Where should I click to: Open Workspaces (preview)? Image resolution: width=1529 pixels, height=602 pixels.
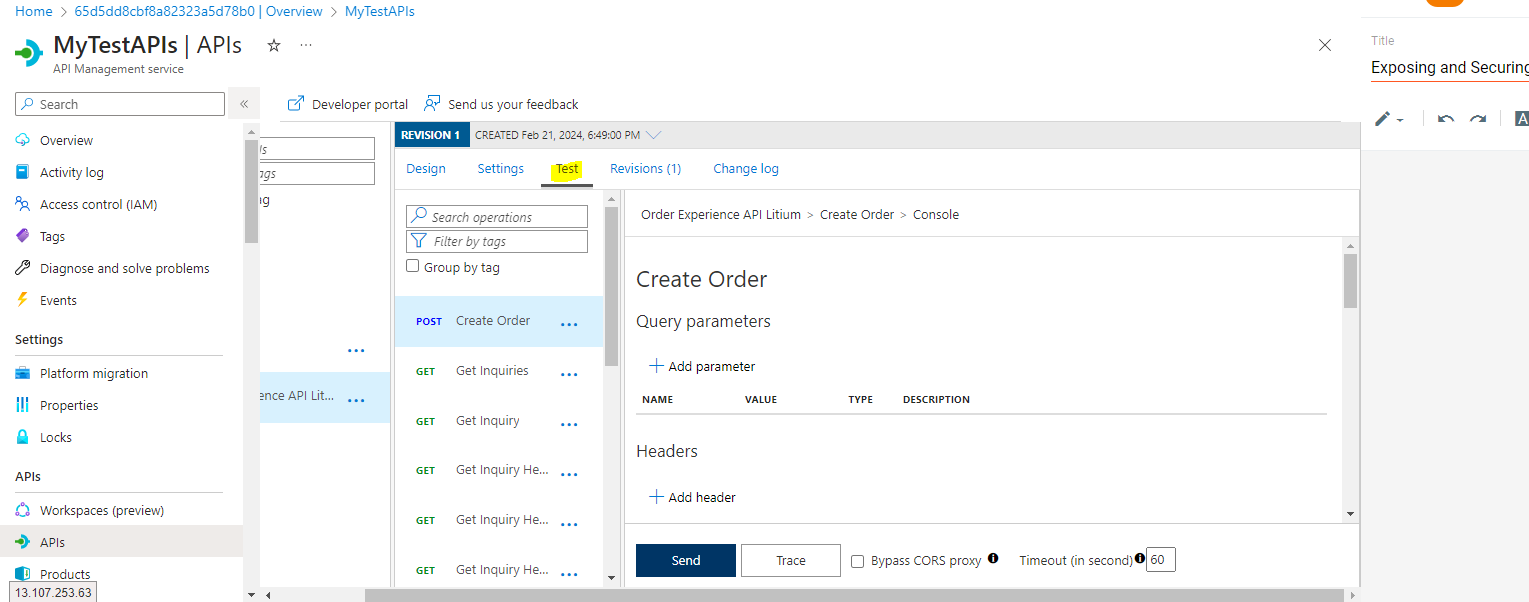click(102, 511)
